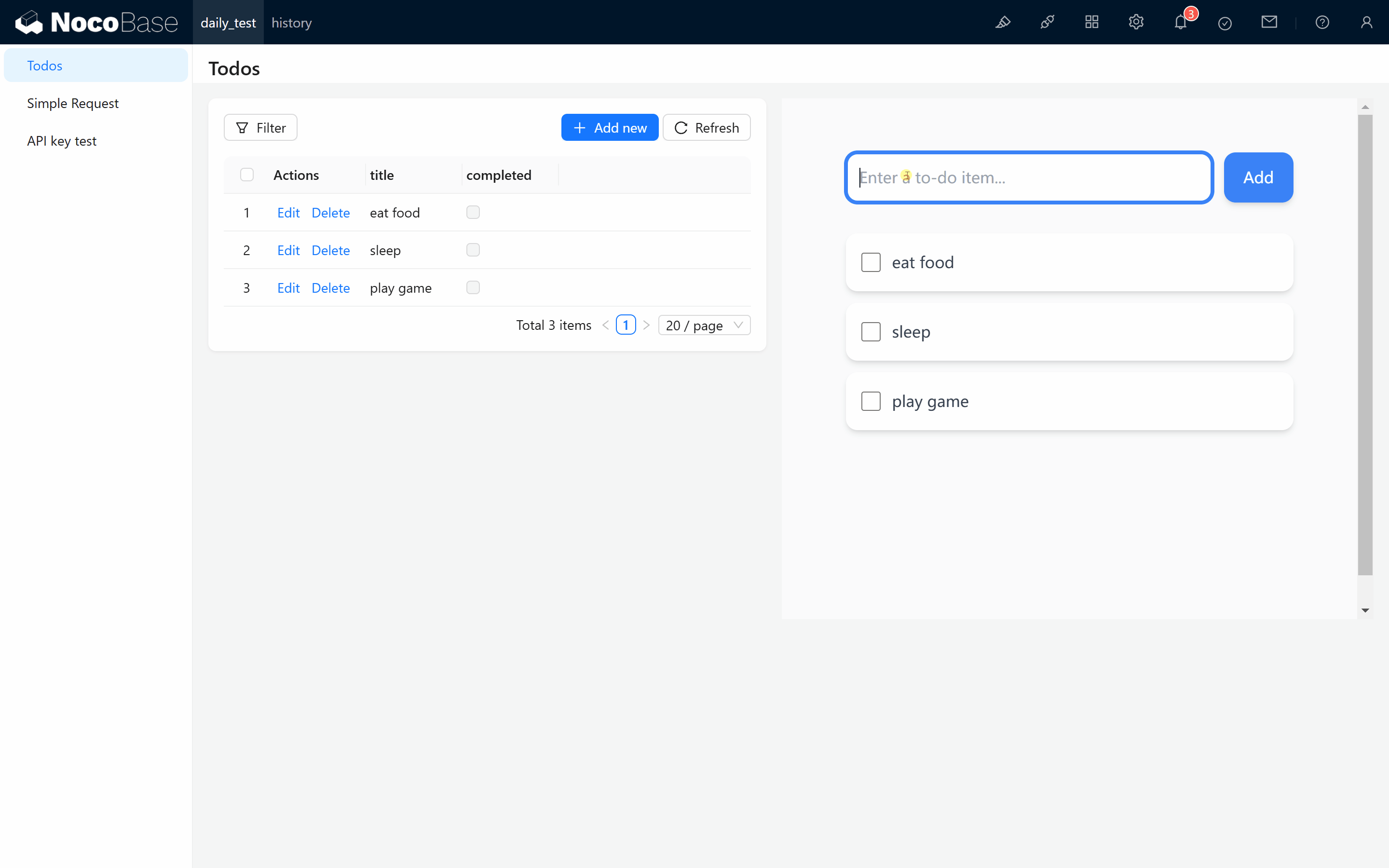Toggle the select-all checkbox in the table header
The height and width of the screenshot is (868, 1389).
247,175
